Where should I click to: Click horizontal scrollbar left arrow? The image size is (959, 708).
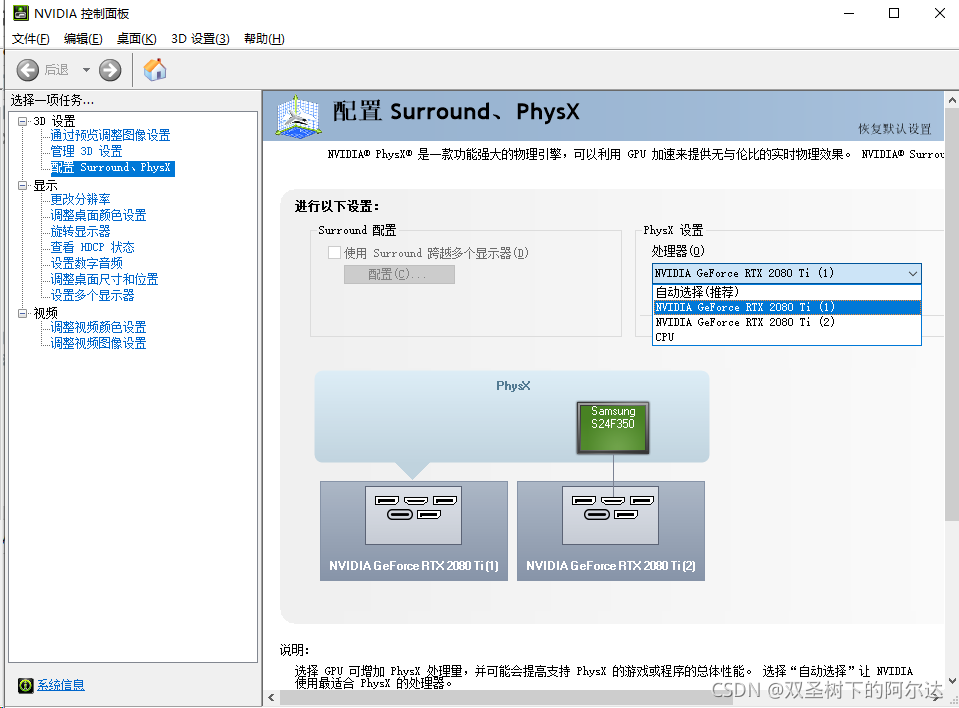coord(272,698)
